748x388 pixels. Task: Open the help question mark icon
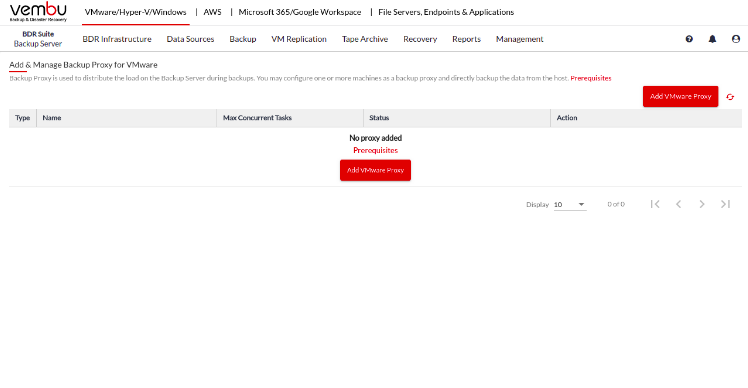point(689,39)
